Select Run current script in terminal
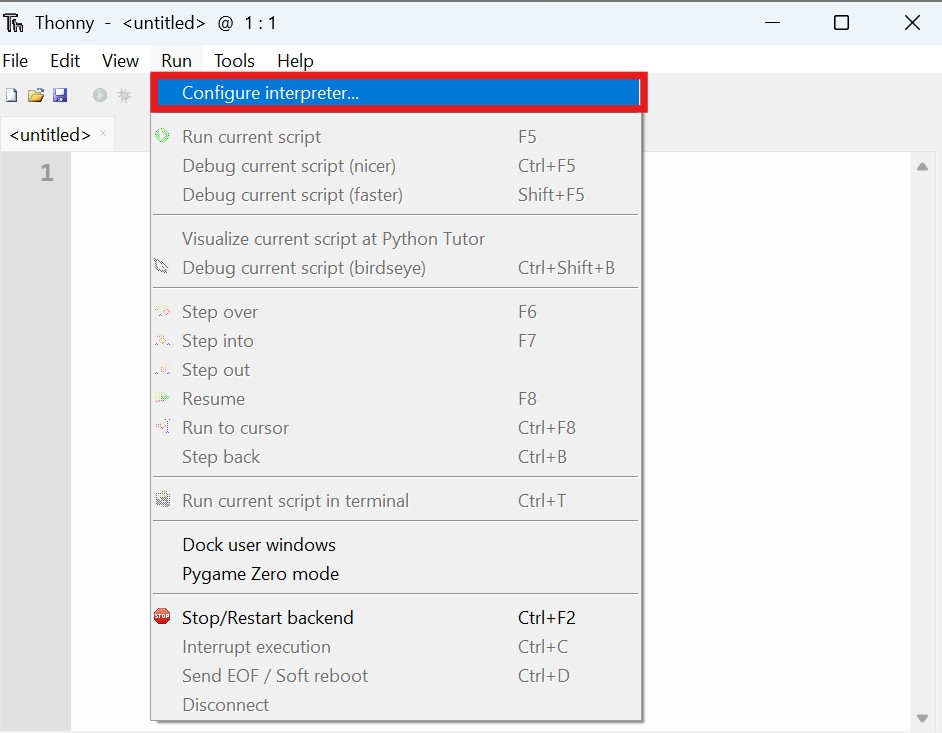Image resolution: width=942 pixels, height=733 pixels. point(397,500)
